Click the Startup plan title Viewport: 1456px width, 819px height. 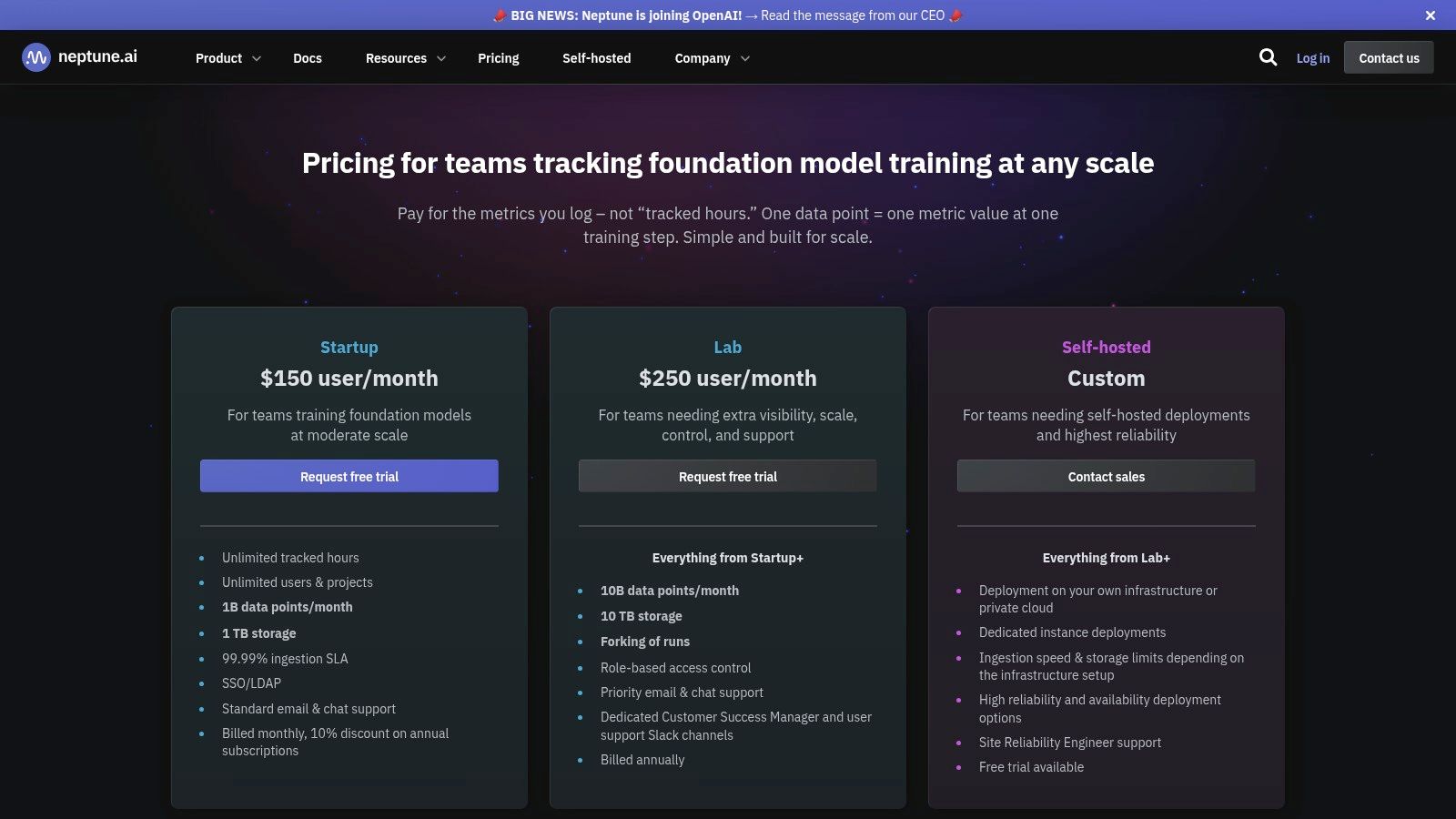[x=349, y=347]
